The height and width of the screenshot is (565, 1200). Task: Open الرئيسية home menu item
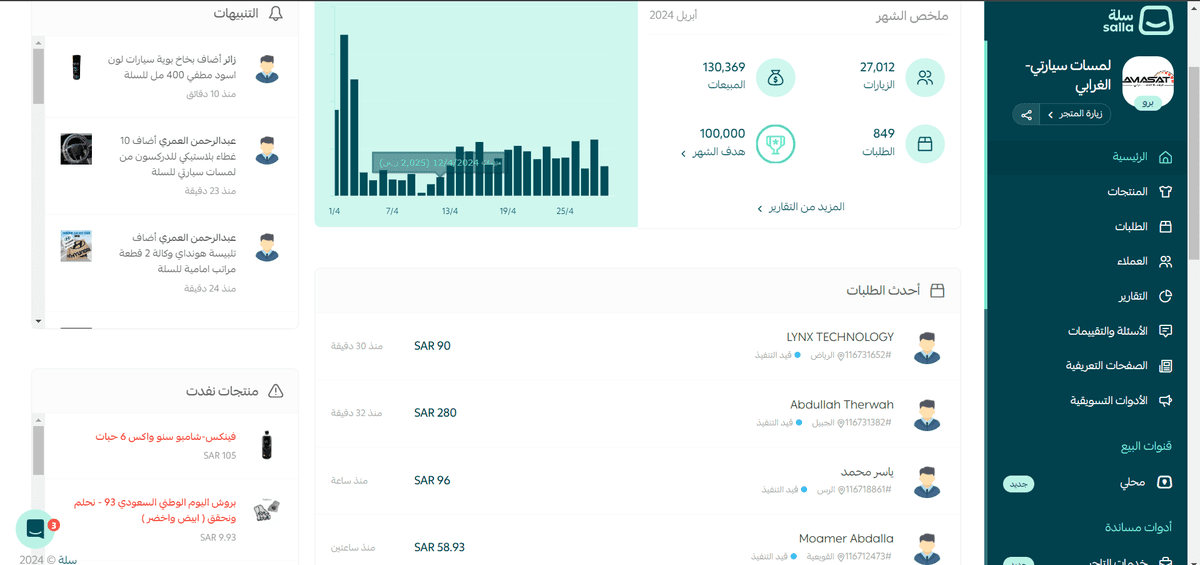pyautogui.click(x=1085, y=157)
